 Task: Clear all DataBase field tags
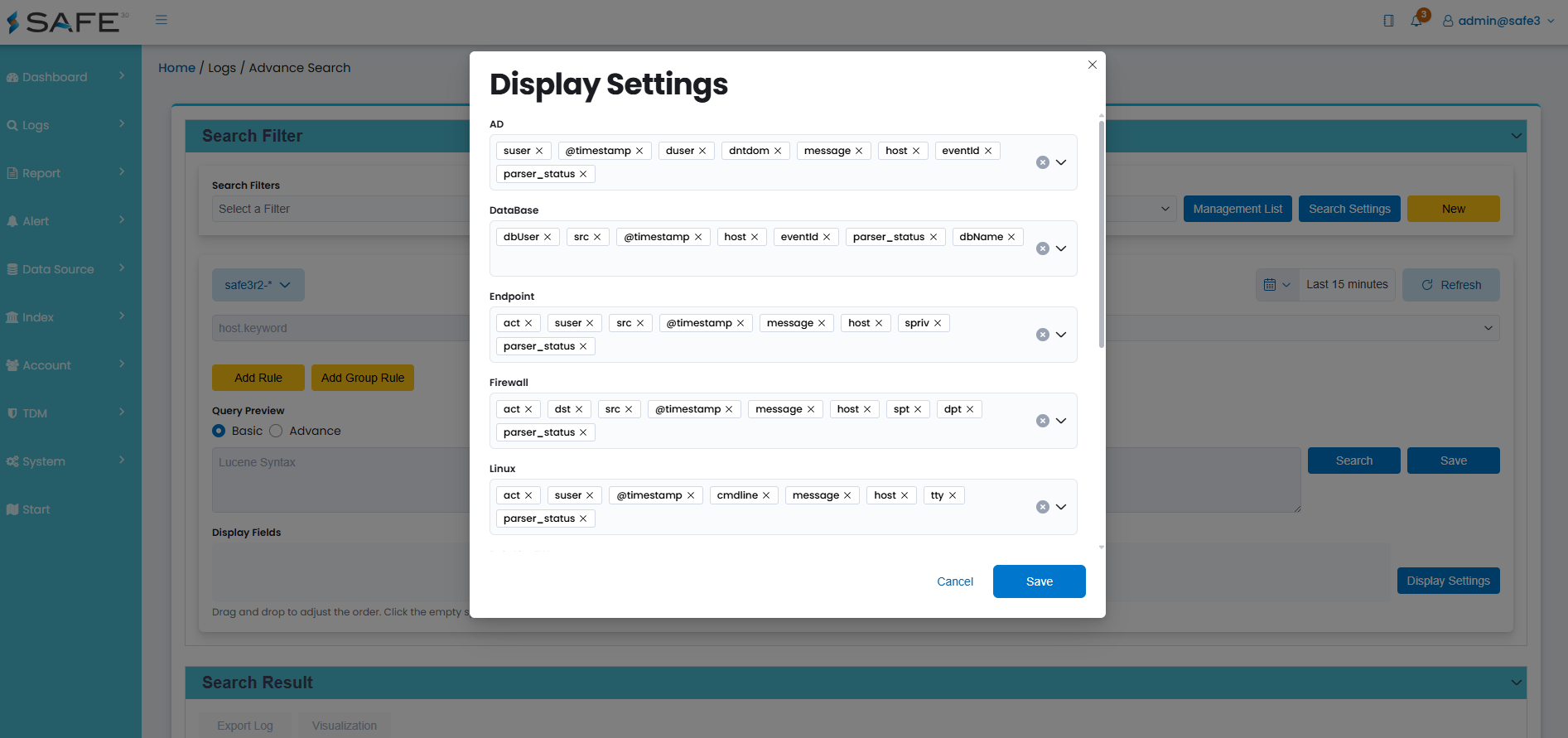point(1043,248)
